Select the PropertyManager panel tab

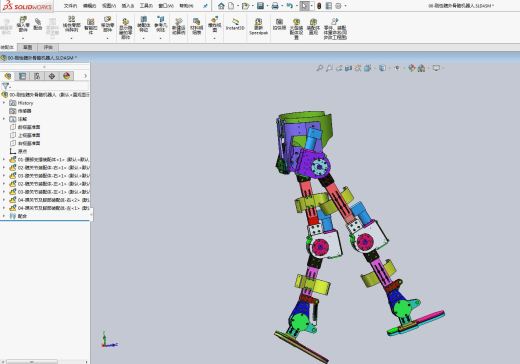tap(22, 76)
